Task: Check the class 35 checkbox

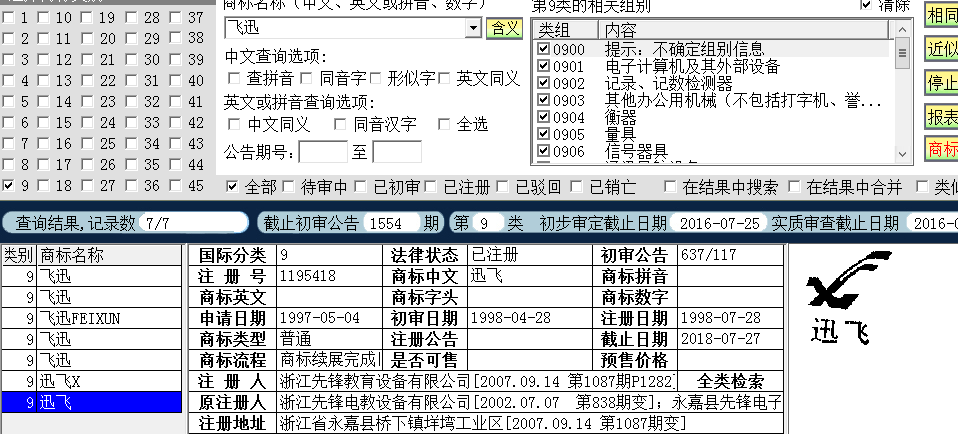Action: coord(132,164)
